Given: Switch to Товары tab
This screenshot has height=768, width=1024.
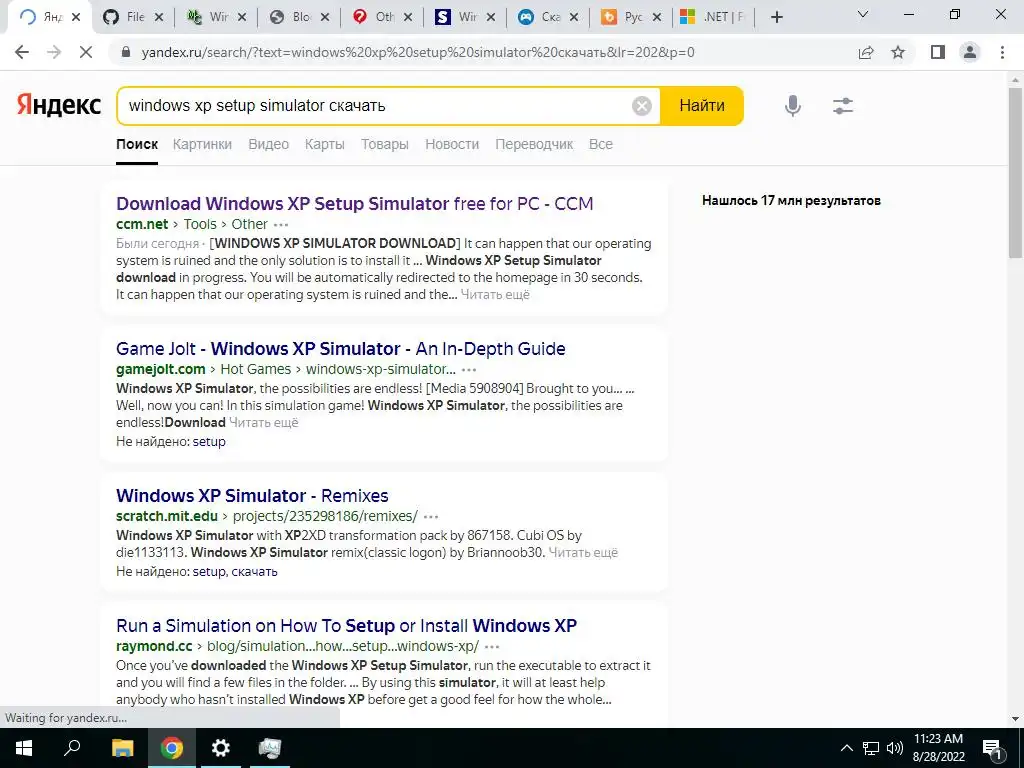Looking at the screenshot, I should pyautogui.click(x=385, y=144).
